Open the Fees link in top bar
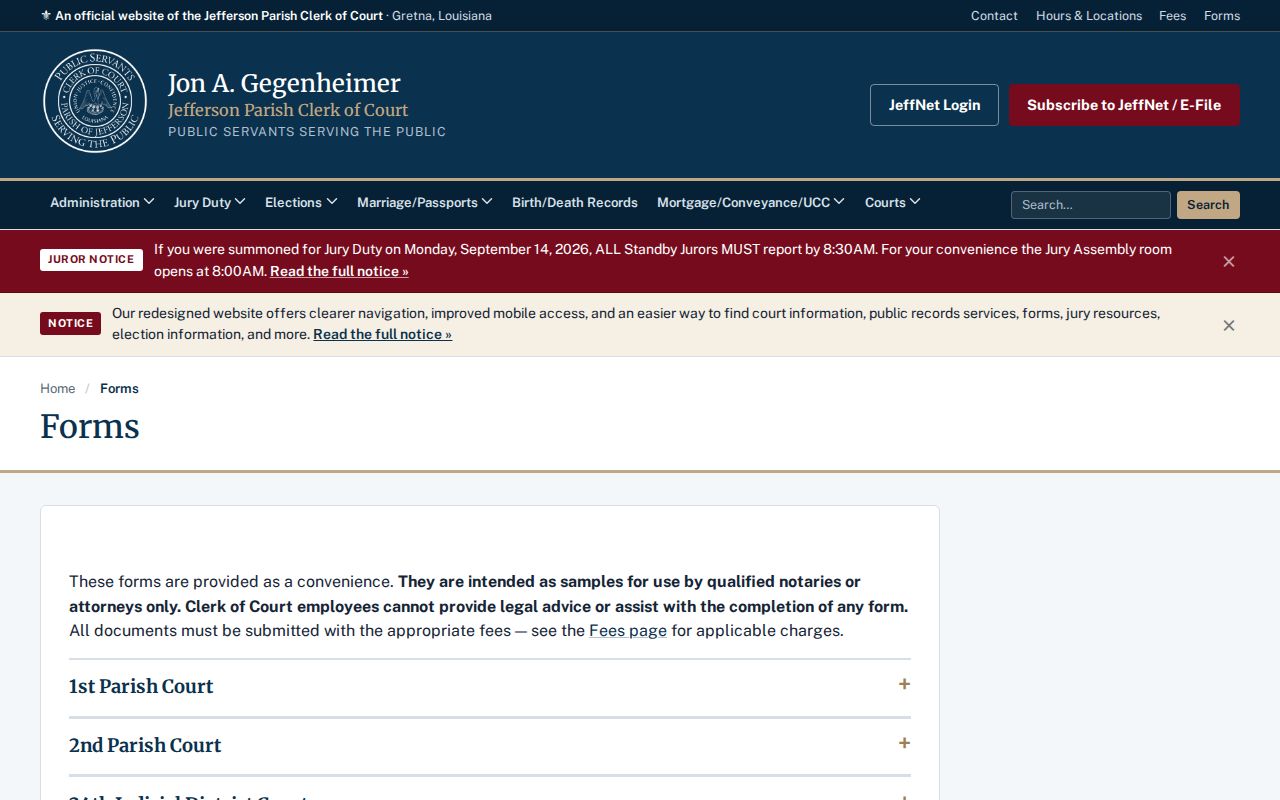 click(1173, 16)
